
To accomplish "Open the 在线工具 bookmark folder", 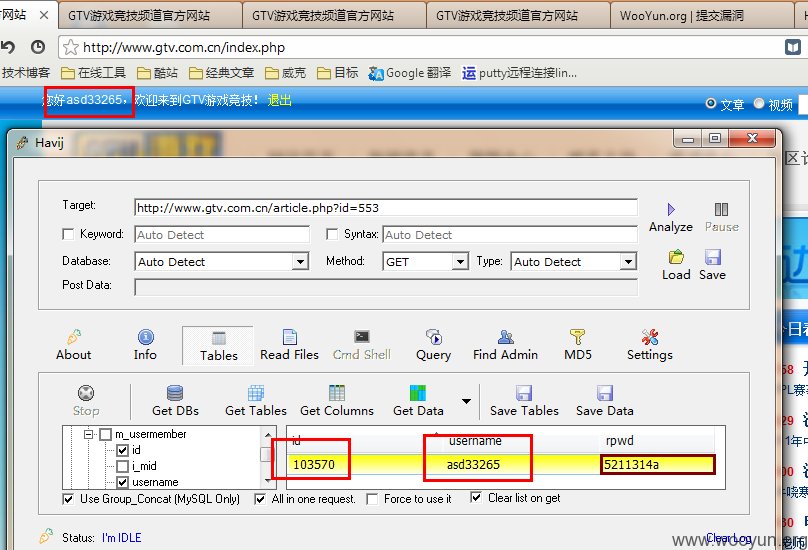I will tap(93, 73).
